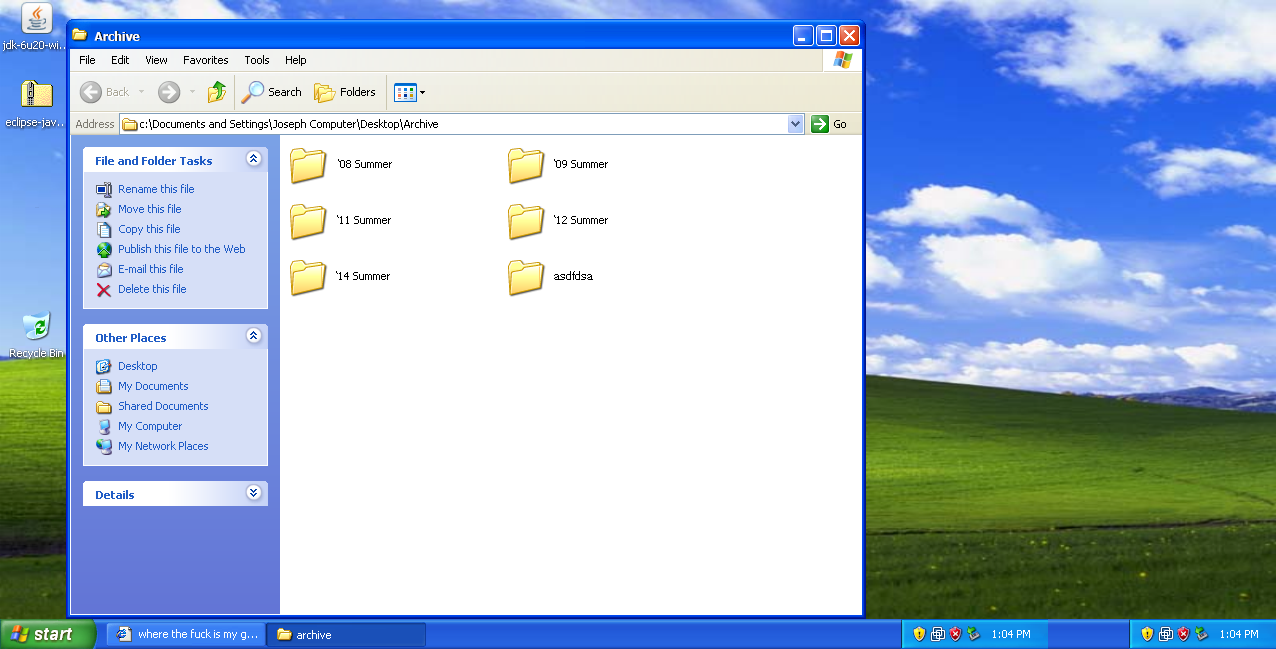
Task: Open the View menu
Action: pyautogui.click(x=157, y=60)
